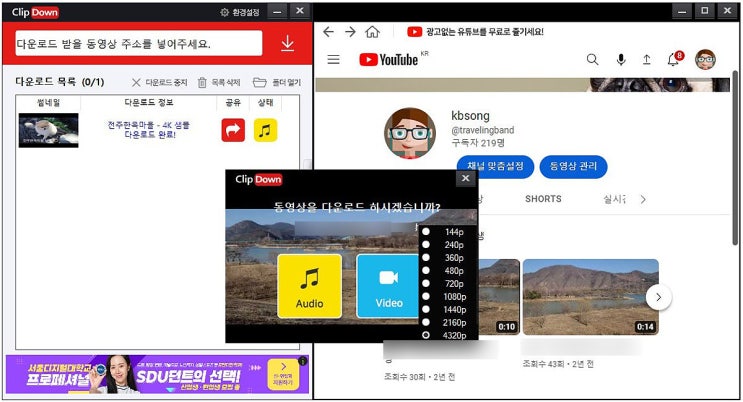Select 144p resolution radio button

[426, 232]
